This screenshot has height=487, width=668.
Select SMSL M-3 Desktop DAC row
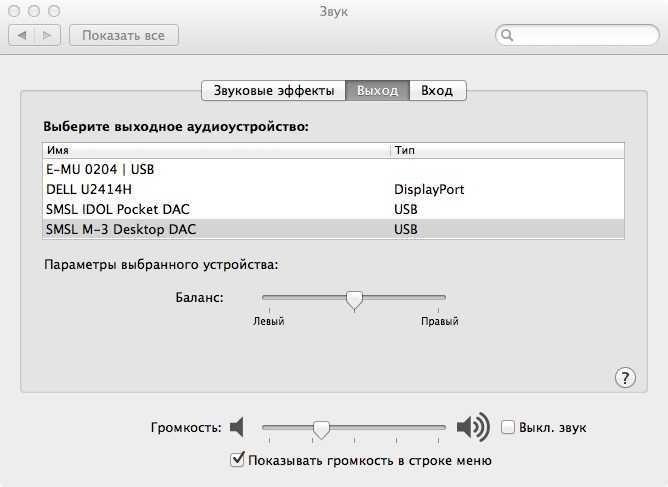coord(334,229)
